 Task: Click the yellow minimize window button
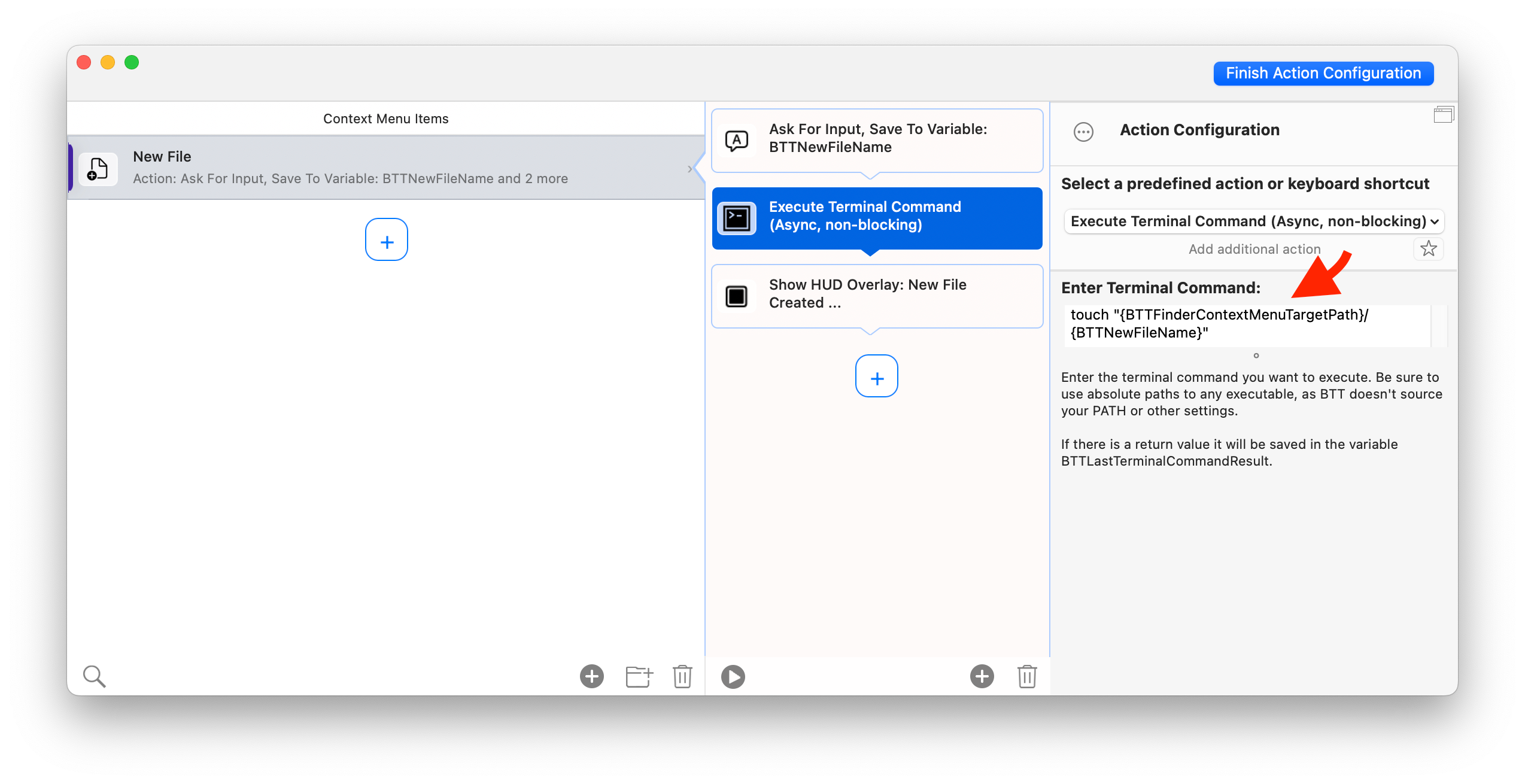tap(108, 62)
